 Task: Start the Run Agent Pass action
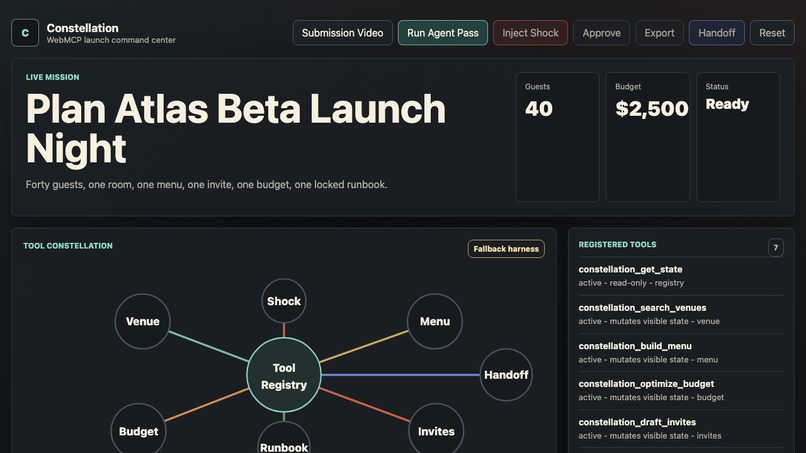click(x=443, y=33)
